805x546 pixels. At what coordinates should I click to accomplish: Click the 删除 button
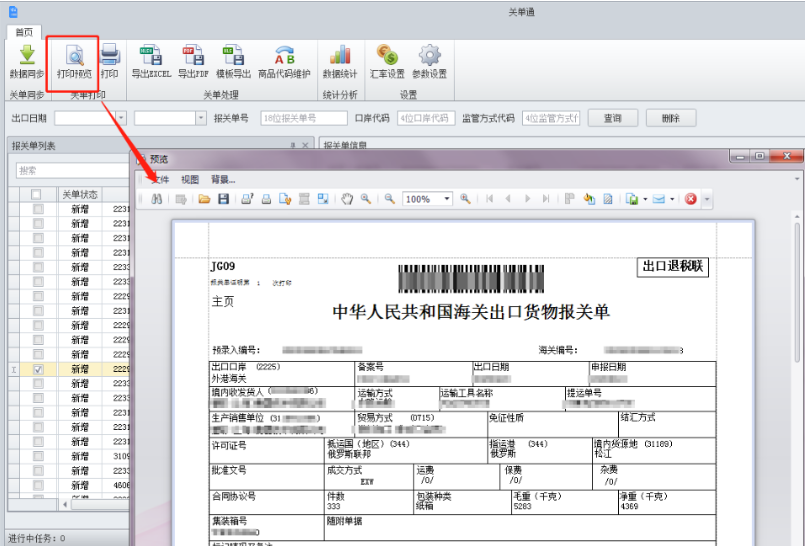click(671, 118)
